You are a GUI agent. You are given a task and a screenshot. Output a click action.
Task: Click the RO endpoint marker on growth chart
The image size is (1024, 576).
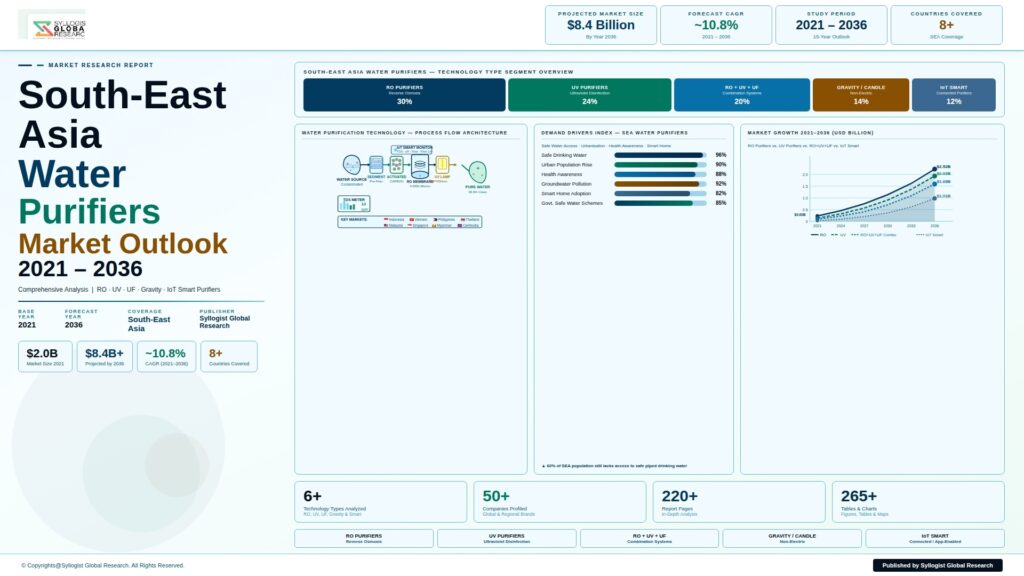[934, 168]
